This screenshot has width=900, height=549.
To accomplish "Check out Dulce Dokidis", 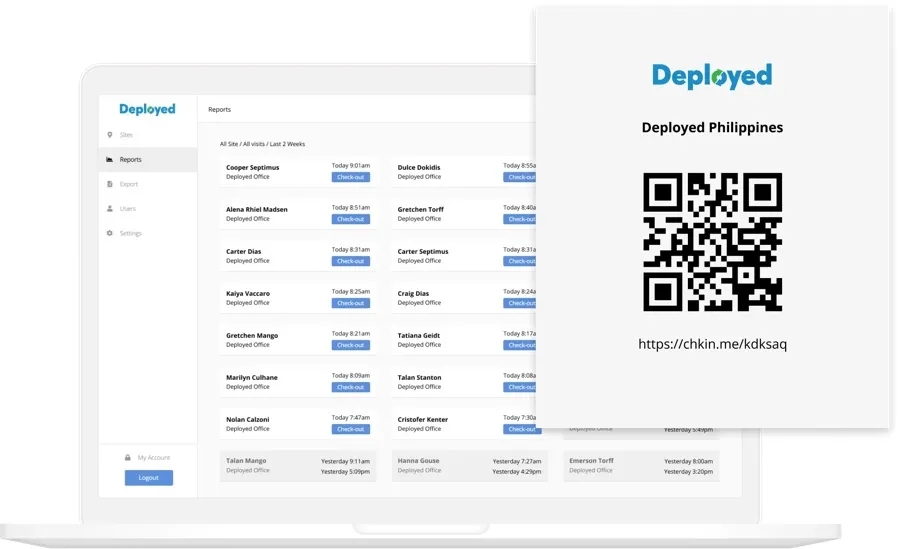I will (x=519, y=177).
